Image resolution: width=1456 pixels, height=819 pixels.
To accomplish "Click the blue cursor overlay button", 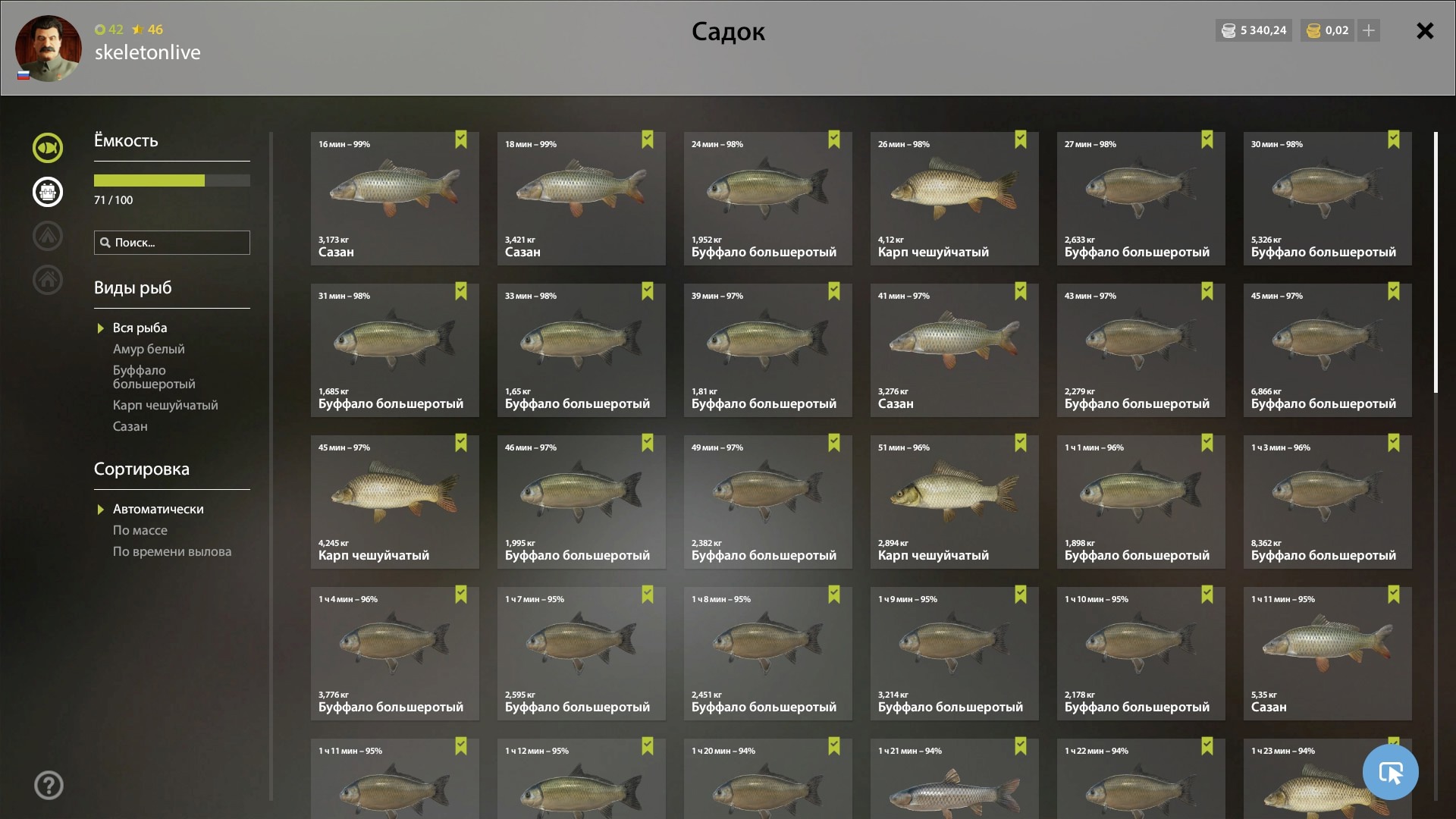I will [x=1390, y=772].
